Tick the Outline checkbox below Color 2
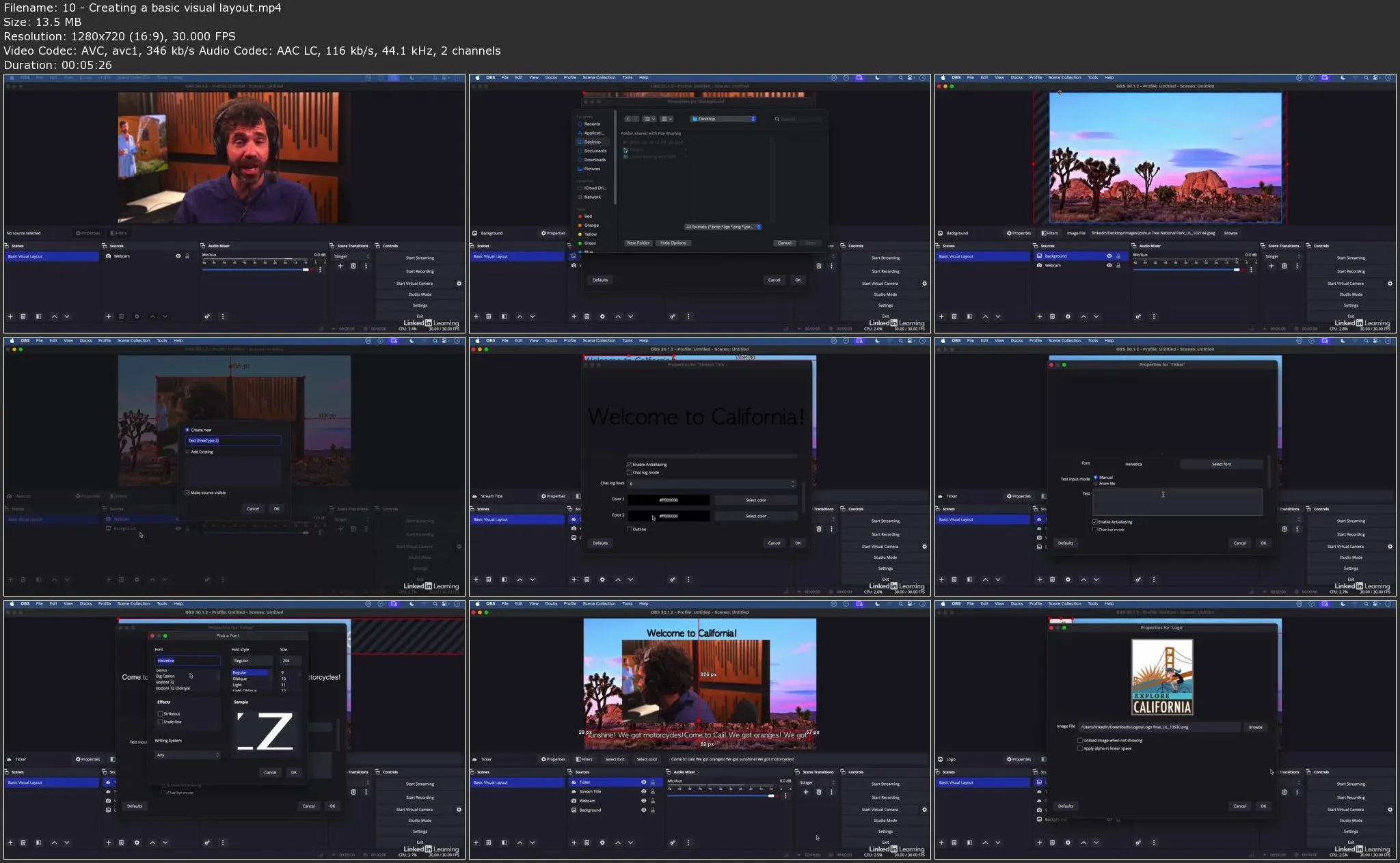1400x863 pixels. point(630,530)
